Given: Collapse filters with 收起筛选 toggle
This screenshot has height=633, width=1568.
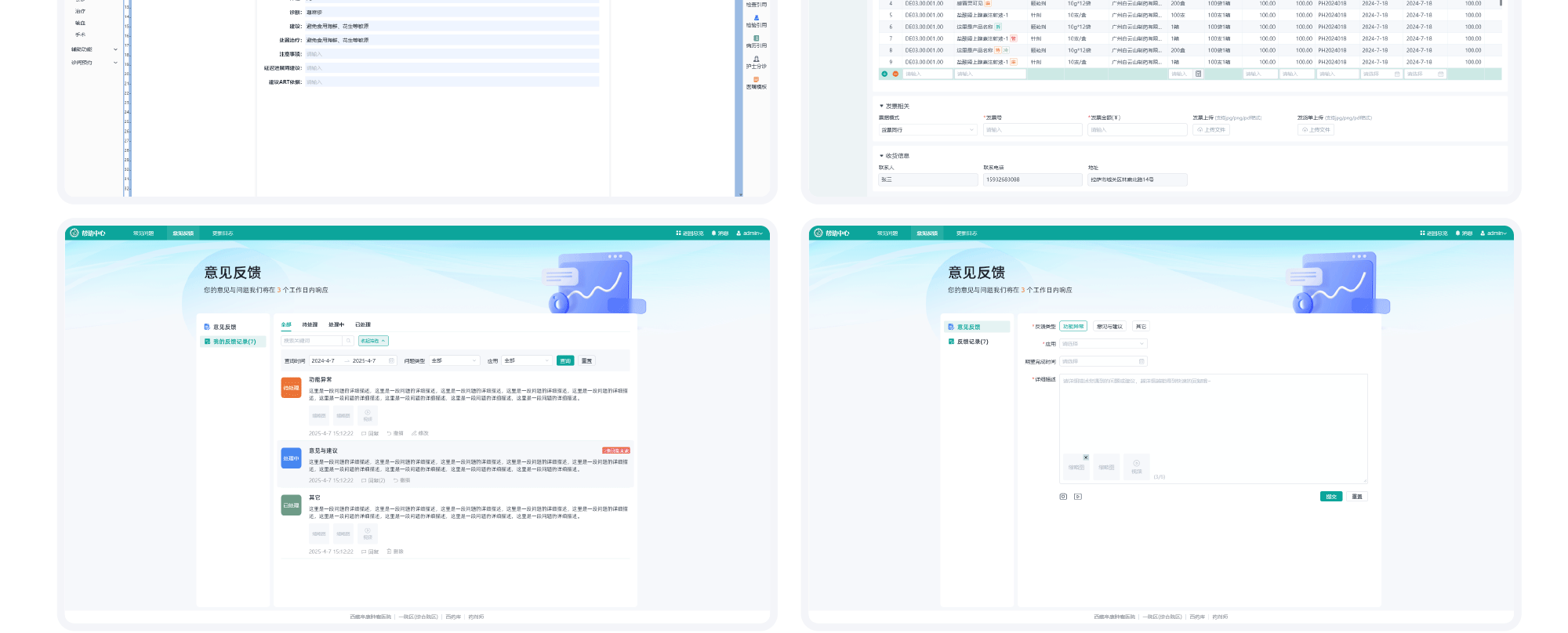Looking at the screenshot, I should tap(373, 341).
